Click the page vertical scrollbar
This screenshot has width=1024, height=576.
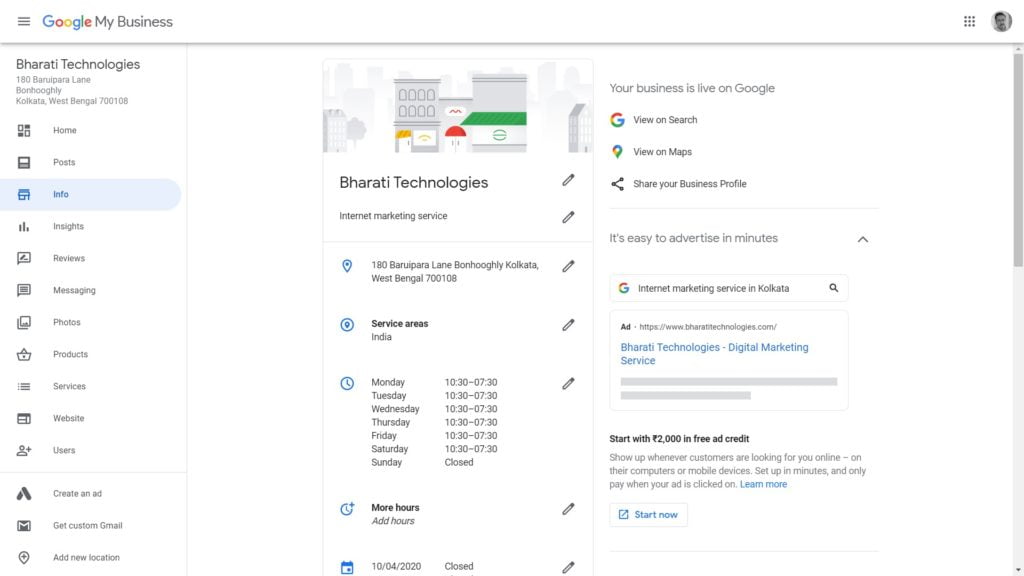(1018, 160)
